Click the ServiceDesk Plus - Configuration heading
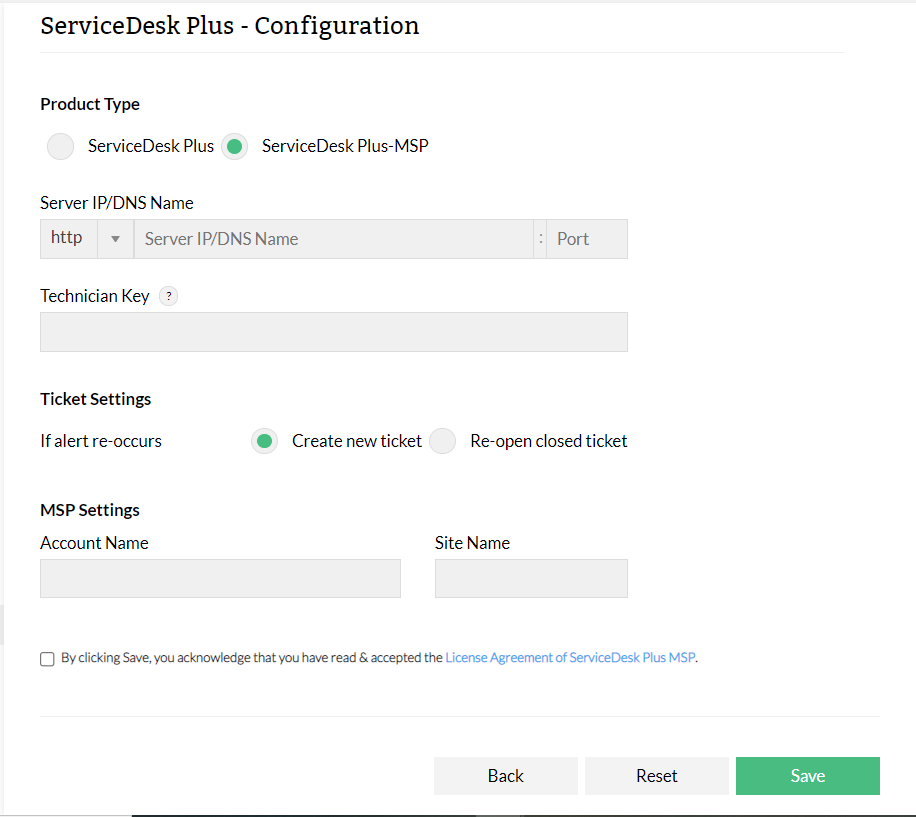 (230, 26)
